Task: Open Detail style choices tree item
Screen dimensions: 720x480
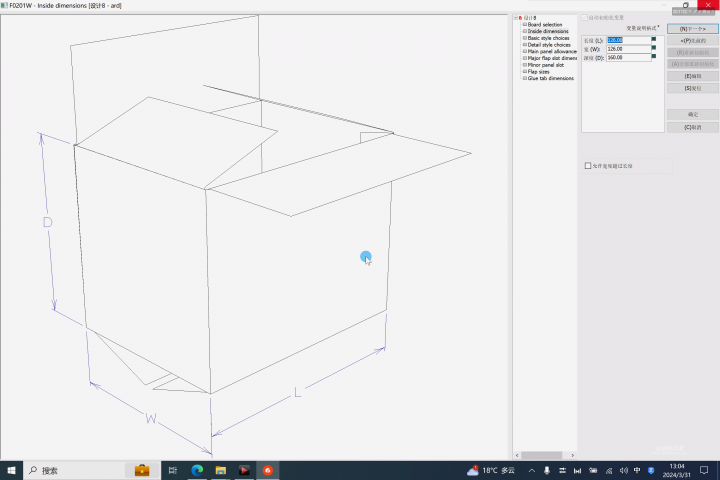Action: tap(549, 45)
